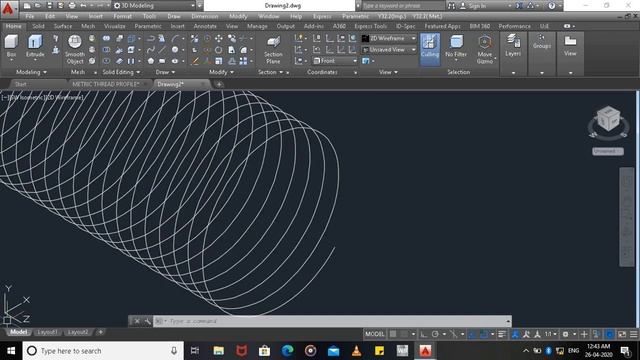Click the Box solid primitive tool
640x360 pixels.
tap(11, 46)
